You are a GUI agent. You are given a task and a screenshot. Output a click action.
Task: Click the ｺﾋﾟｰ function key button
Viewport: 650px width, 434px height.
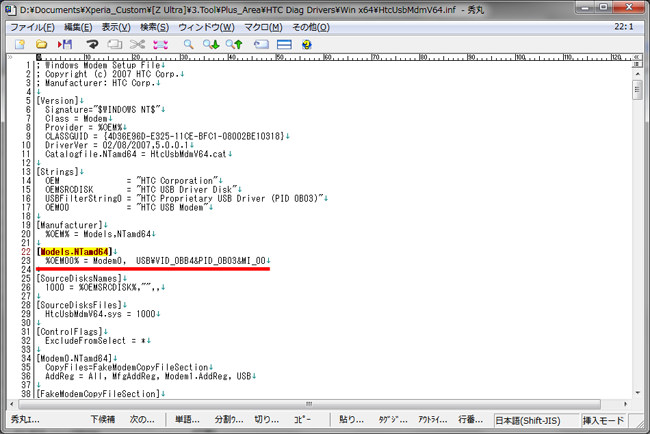[302, 419]
